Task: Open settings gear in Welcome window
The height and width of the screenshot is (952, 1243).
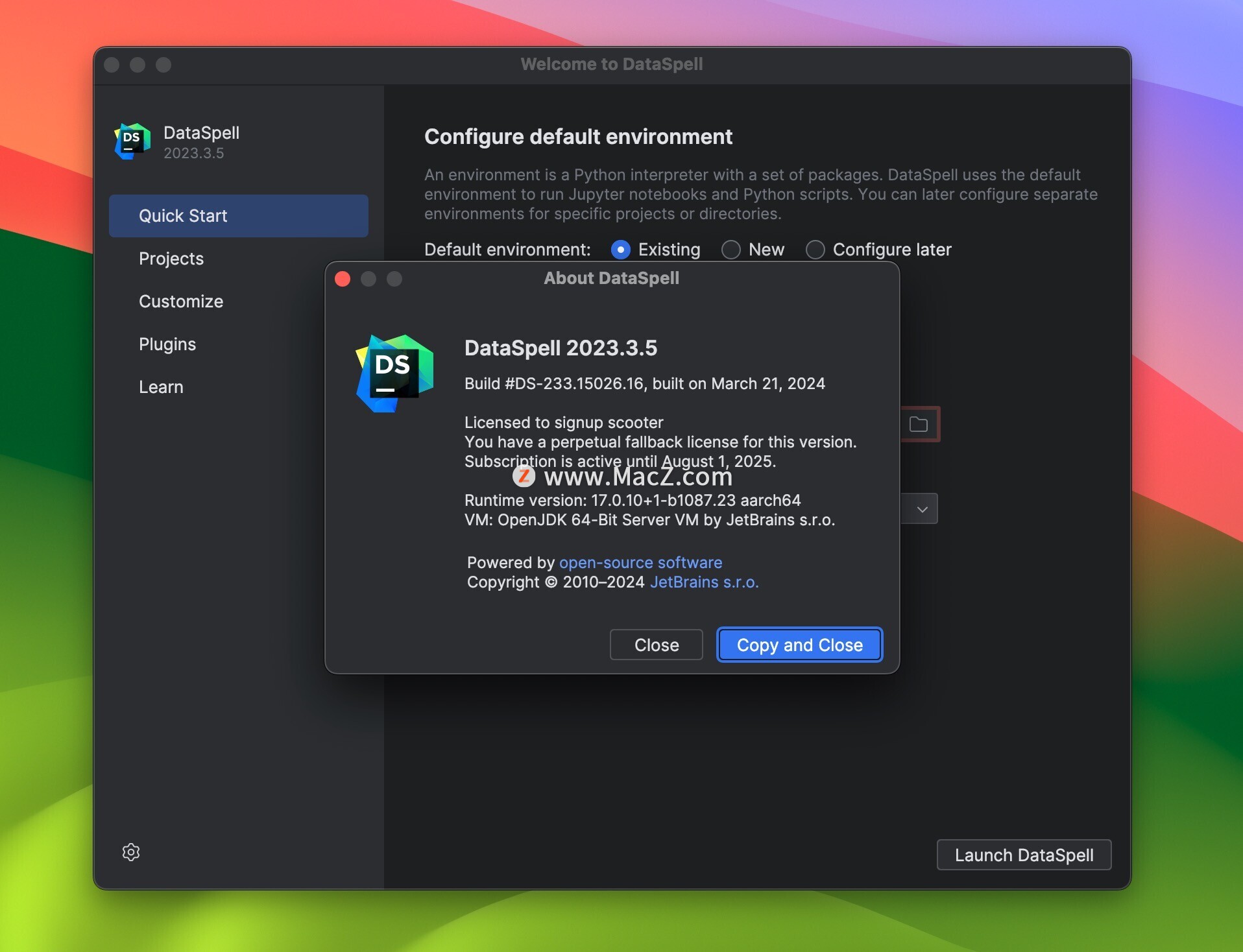Action: (131, 851)
